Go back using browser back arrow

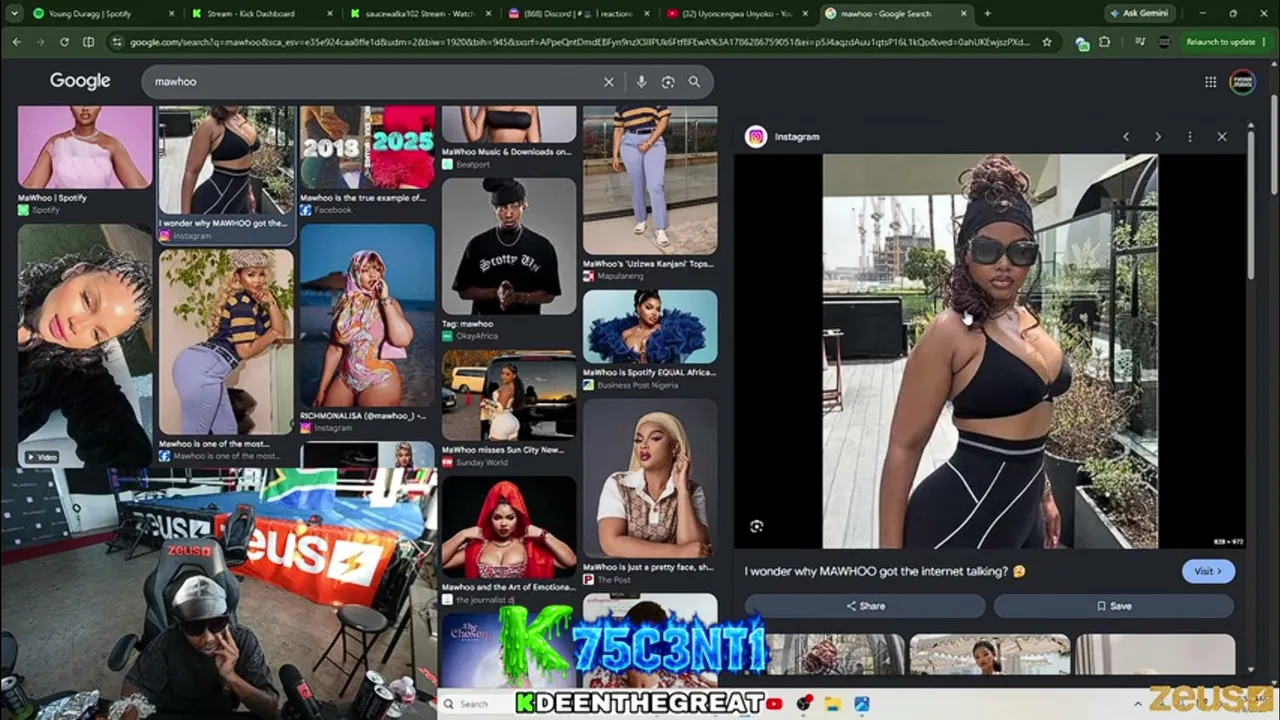[16, 42]
